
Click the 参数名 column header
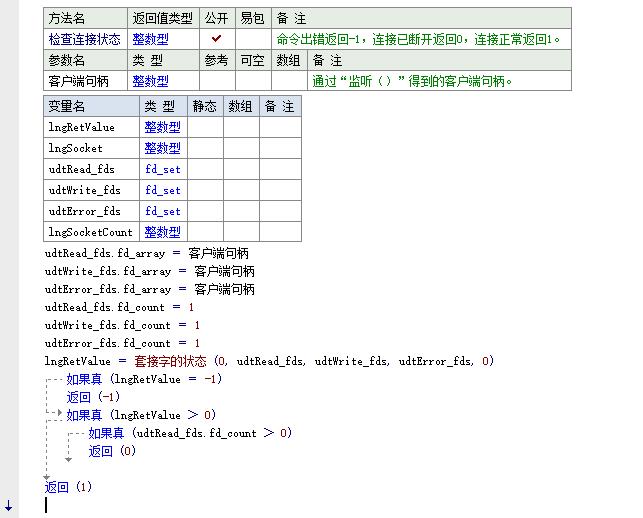[85, 60]
